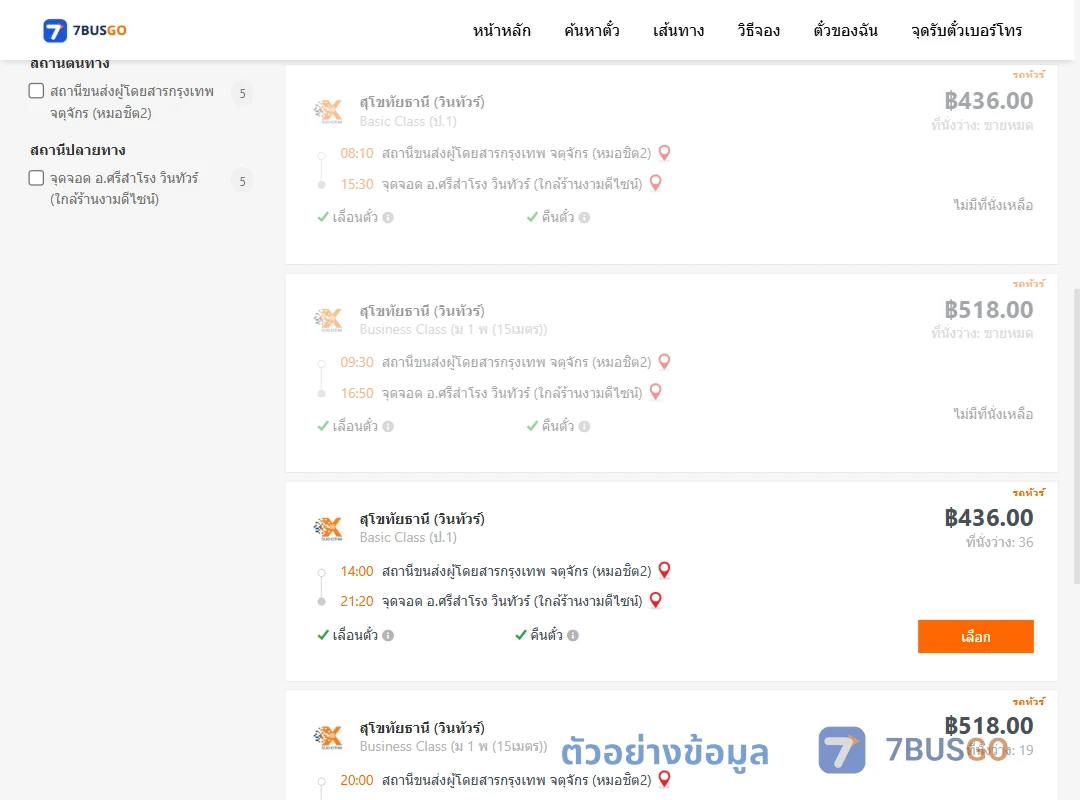Screen dimensions: 1080x800
Task: Show เลื่อนตั๋ว info icon for 09:30 trip
Action: tap(388, 427)
